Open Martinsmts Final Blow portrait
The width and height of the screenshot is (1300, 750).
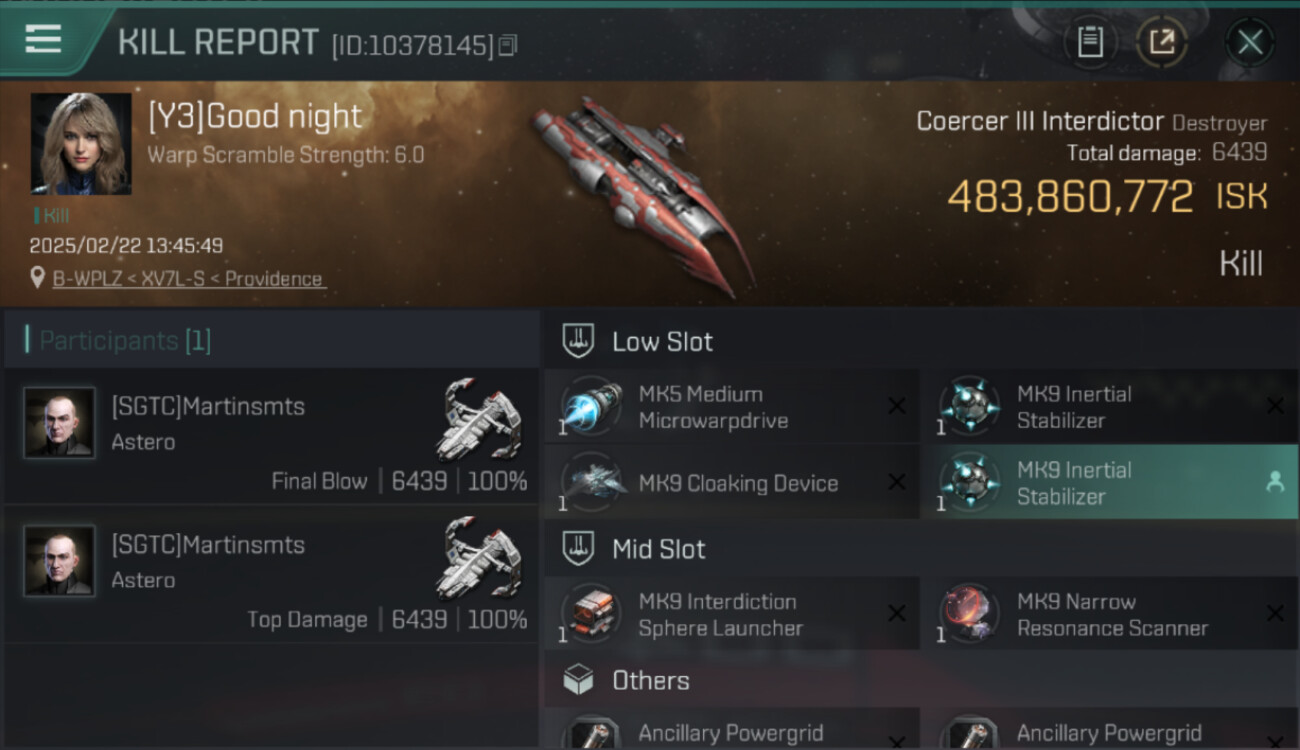pyautogui.click(x=60, y=423)
